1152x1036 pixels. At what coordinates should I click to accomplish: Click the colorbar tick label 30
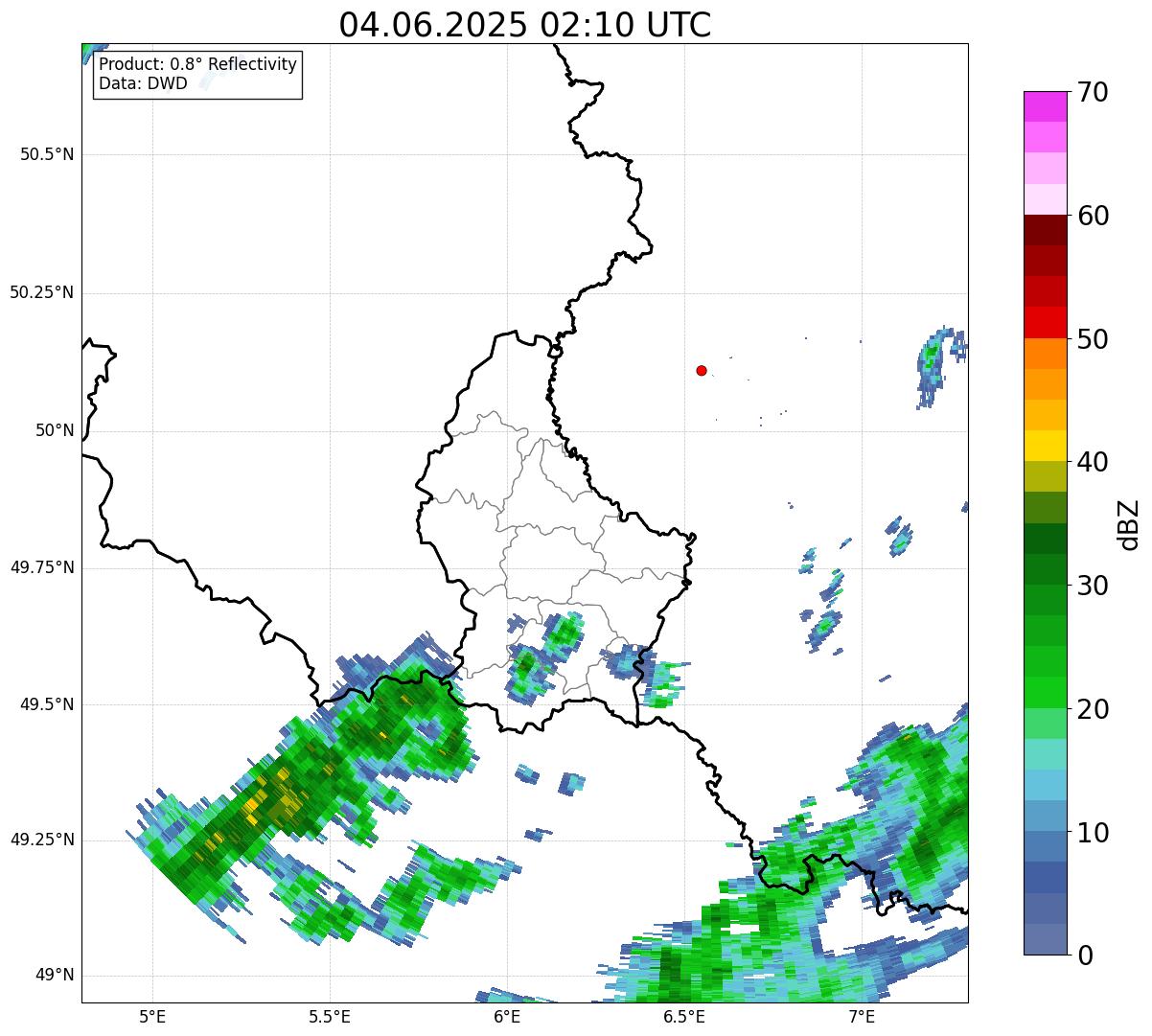click(x=1092, y=586)
